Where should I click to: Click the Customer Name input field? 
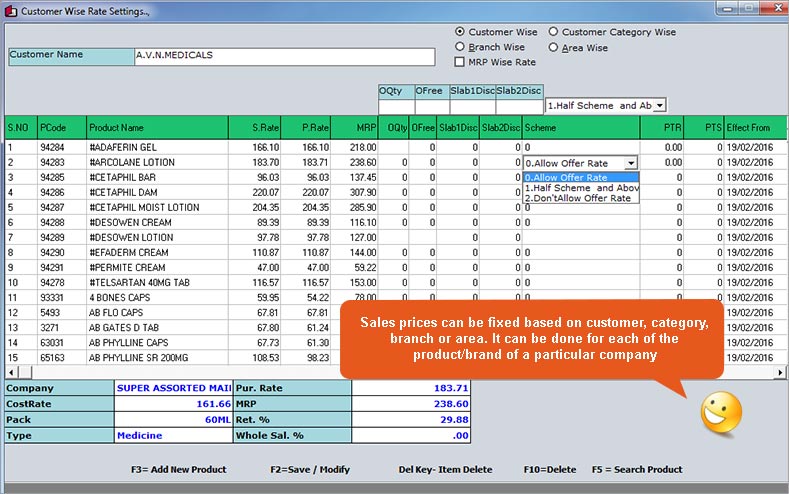[285, 56]
